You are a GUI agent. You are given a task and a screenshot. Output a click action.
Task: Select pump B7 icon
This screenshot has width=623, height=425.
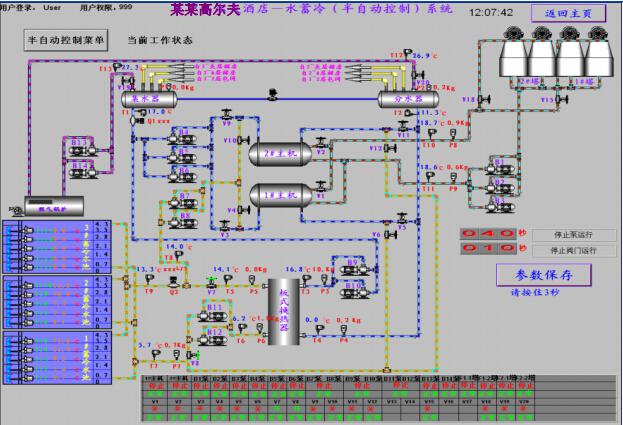pyautogui.click(x=183, y=203)
